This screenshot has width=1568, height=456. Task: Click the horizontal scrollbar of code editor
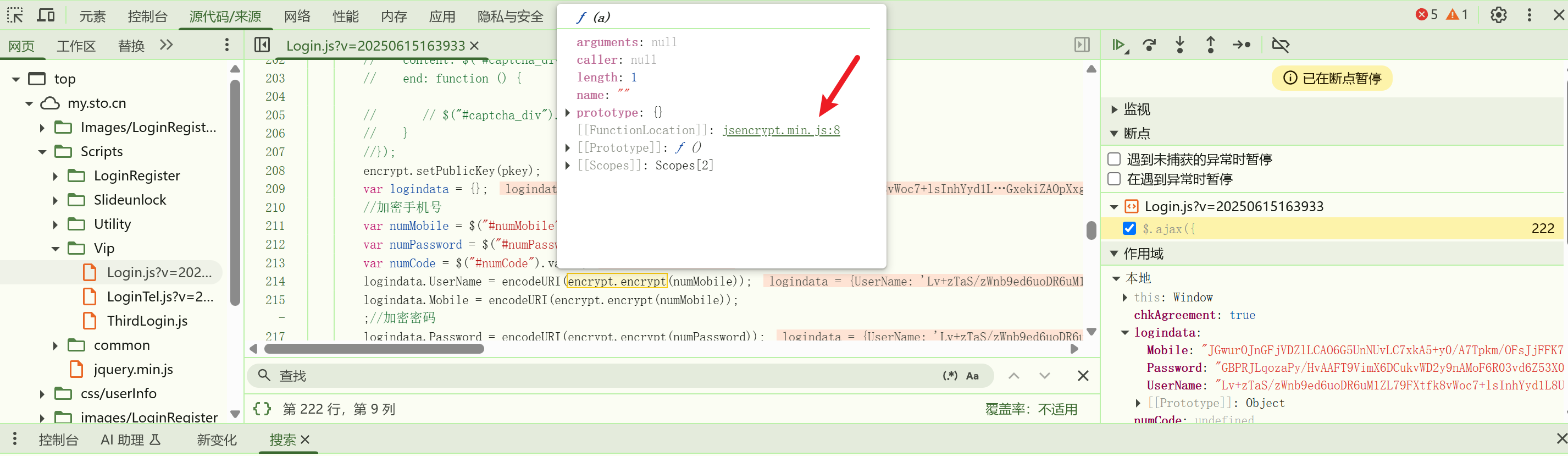pyautogui.click(x=374, y=349)
